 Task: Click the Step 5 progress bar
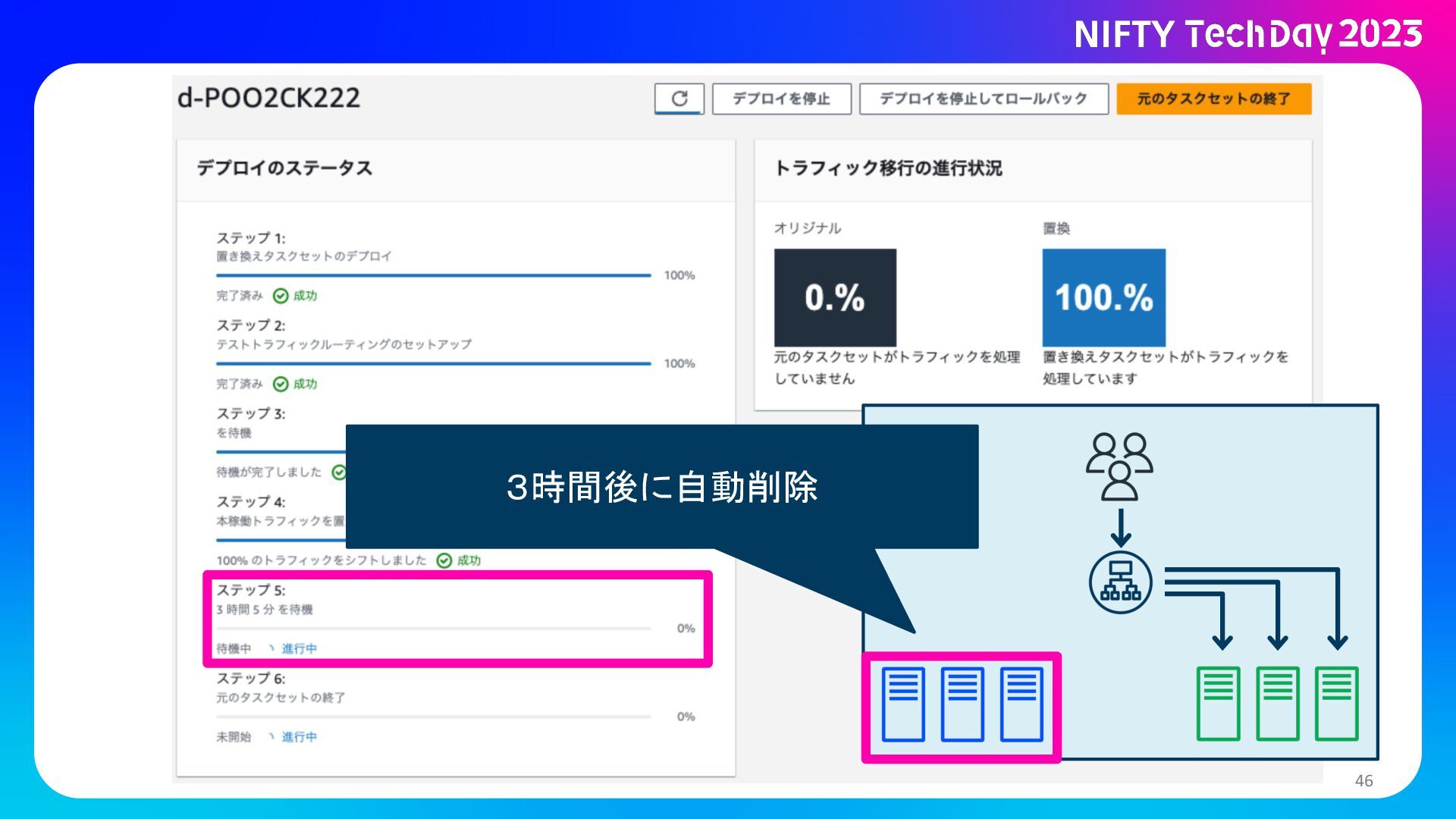pos(433,629)
